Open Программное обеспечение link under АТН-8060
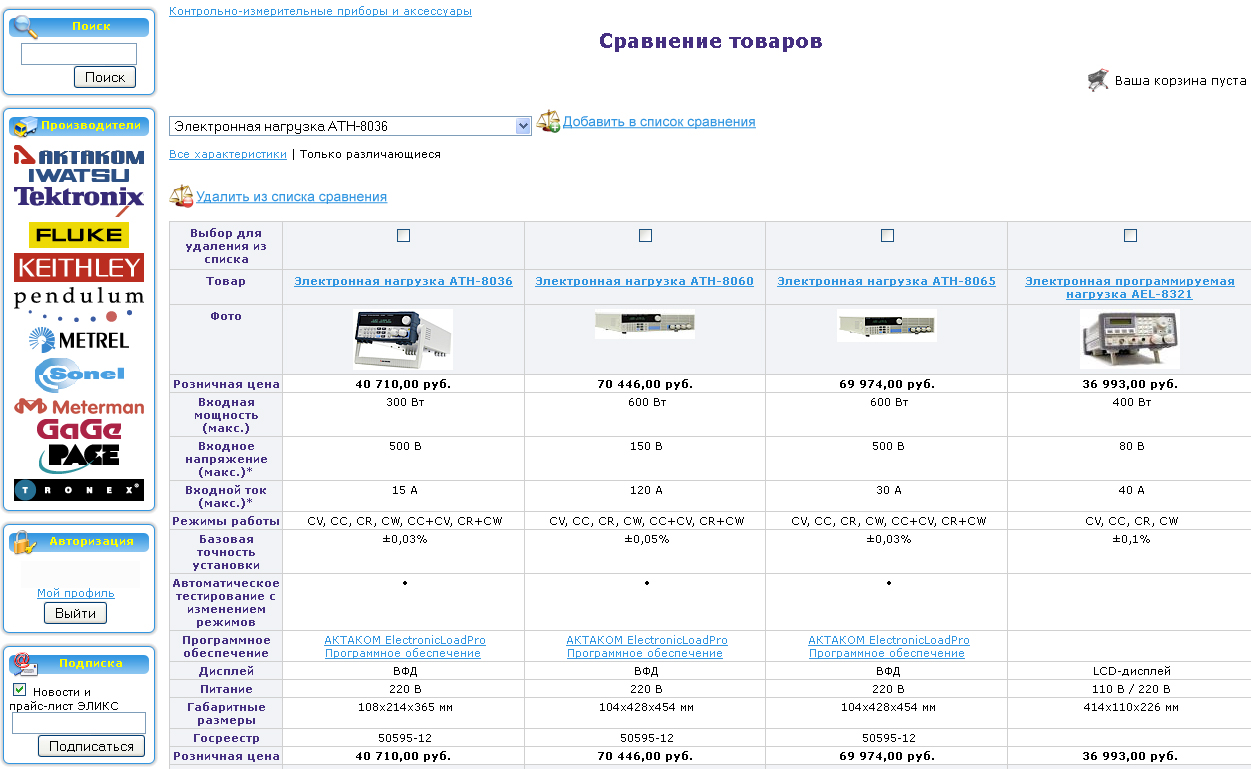Image resolution: width=1251 pixels, height=769 pixels. 645,653
